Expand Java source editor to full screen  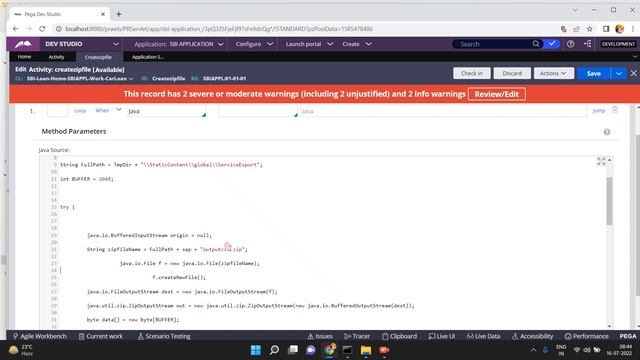click(601, 161)
